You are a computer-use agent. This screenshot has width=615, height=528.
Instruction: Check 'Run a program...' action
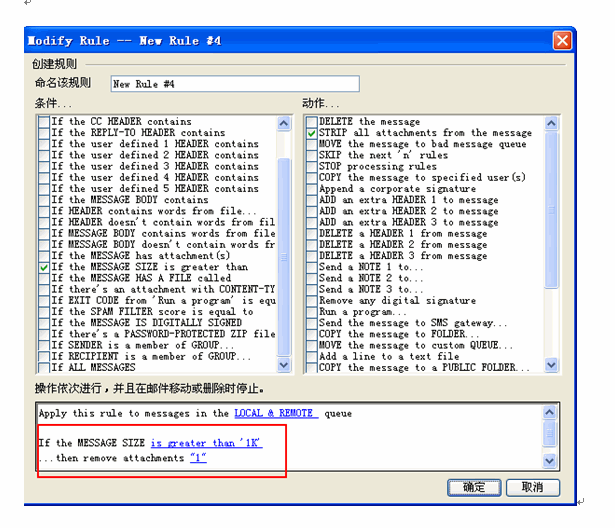pyautogui.click(x=312, y=312)
